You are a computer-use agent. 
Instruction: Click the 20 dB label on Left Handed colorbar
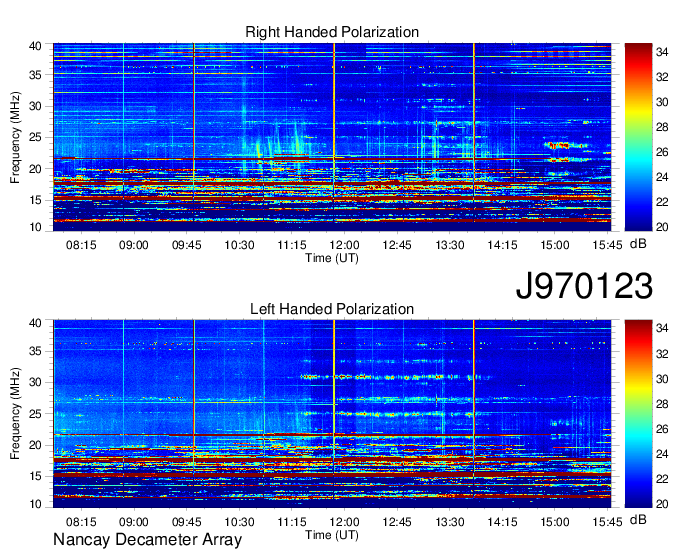click(x=662, y=504)
